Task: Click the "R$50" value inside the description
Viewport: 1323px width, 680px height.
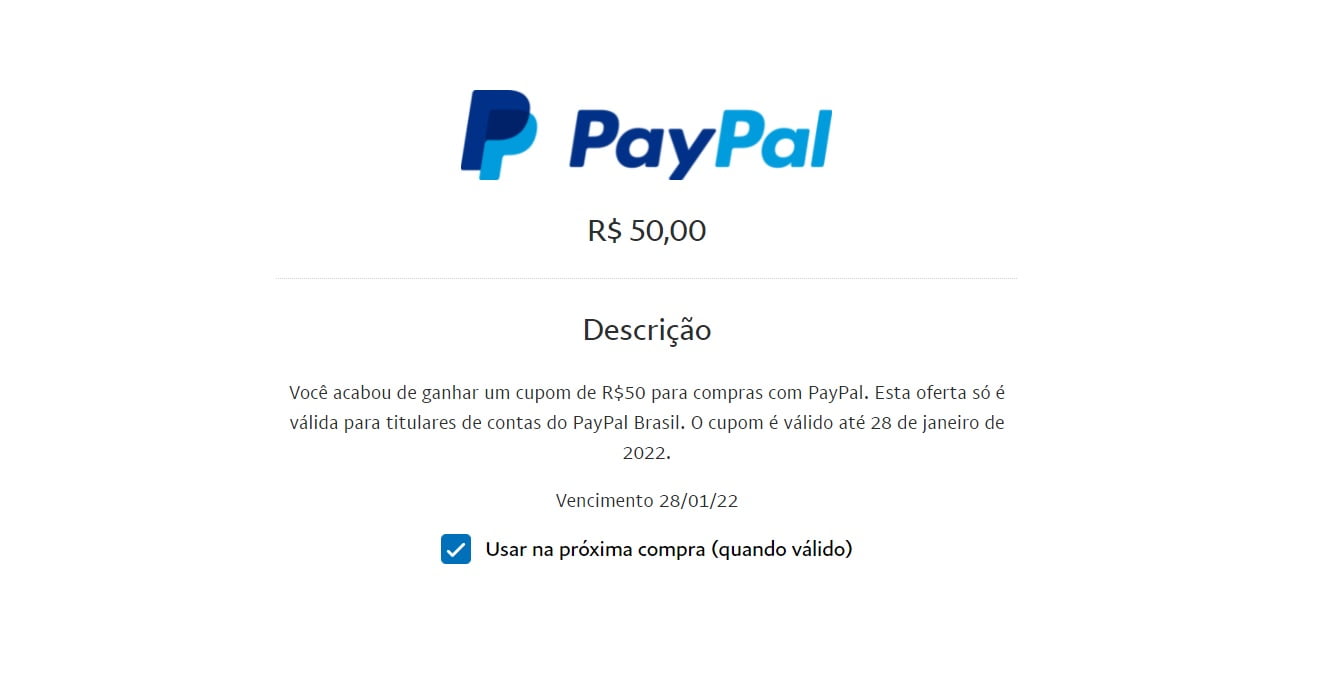Action: coord(625,392)
